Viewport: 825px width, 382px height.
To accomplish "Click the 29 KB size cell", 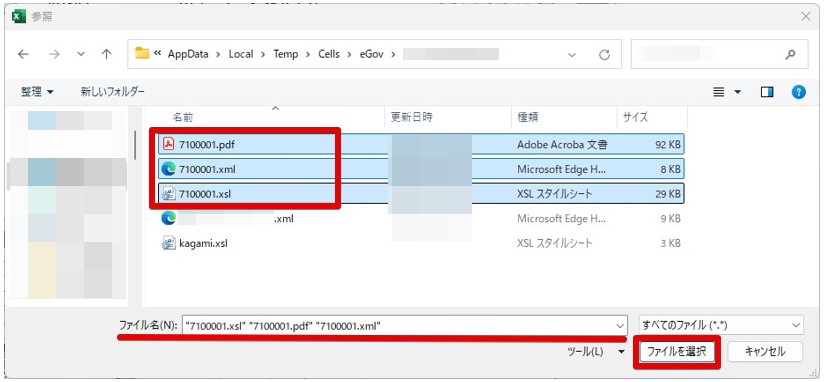I will point(668,194).
